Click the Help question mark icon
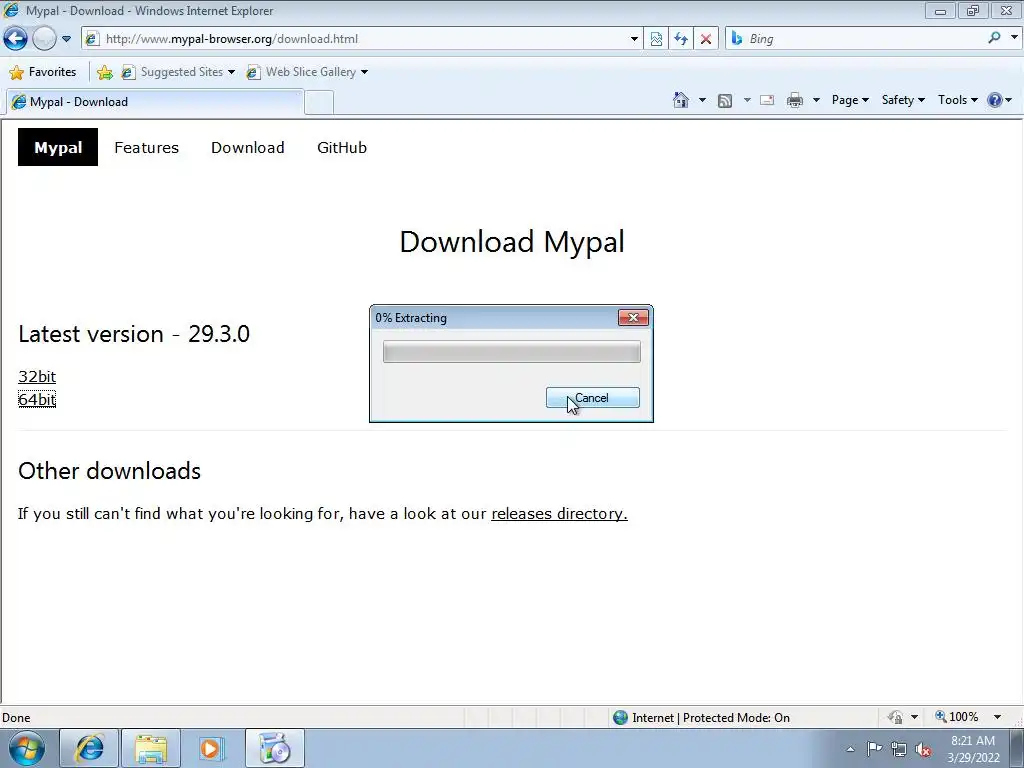 click(995, 100)
